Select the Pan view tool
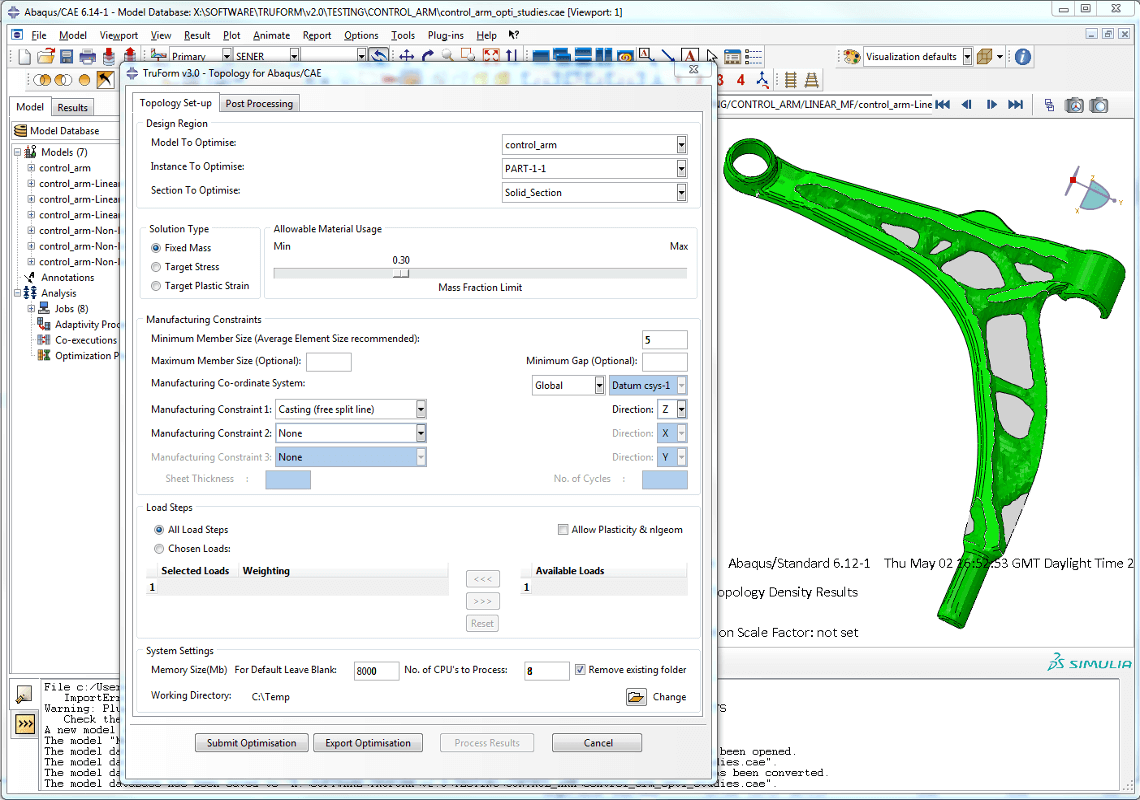Screen dimensions: 1140x800 [407, 57]
